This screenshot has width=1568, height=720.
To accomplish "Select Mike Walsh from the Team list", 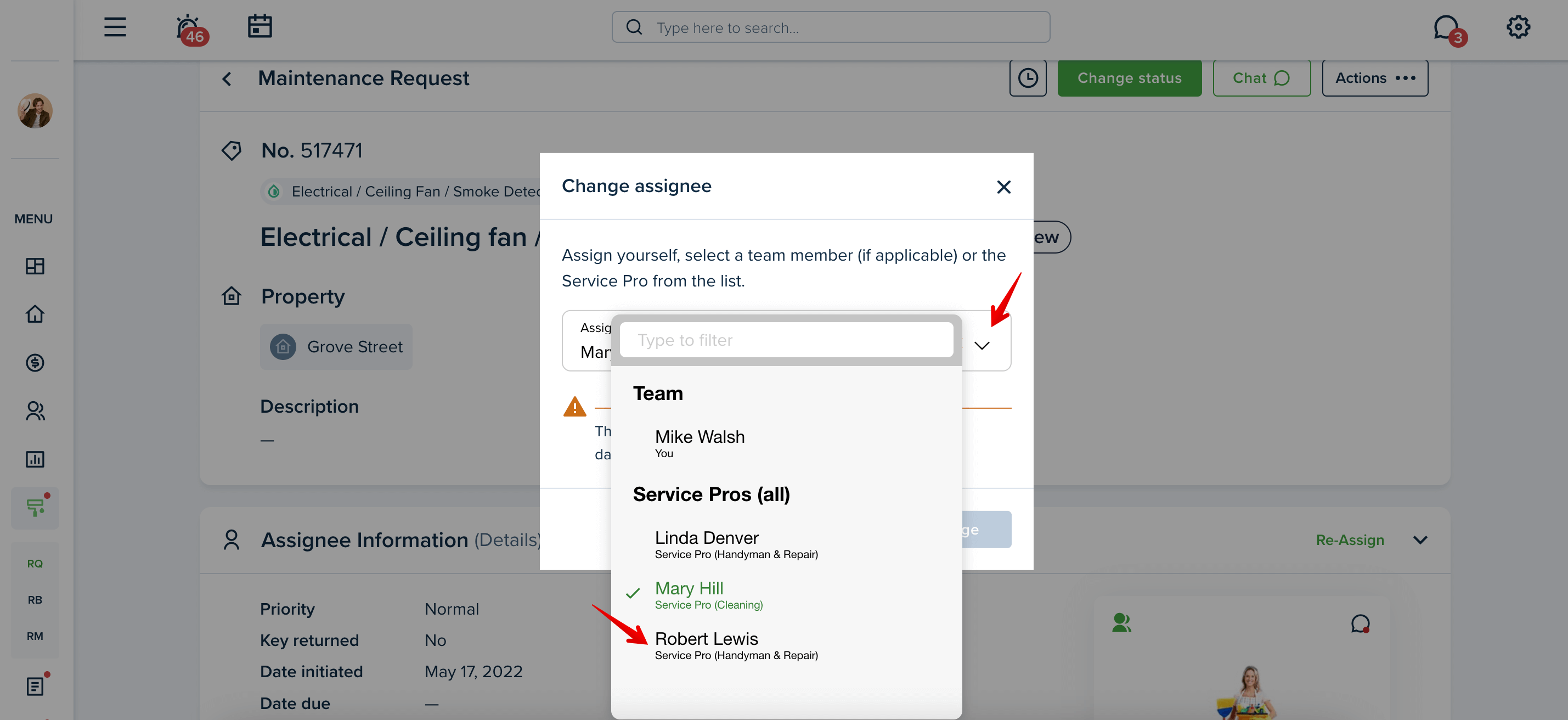I will [786, 443].
